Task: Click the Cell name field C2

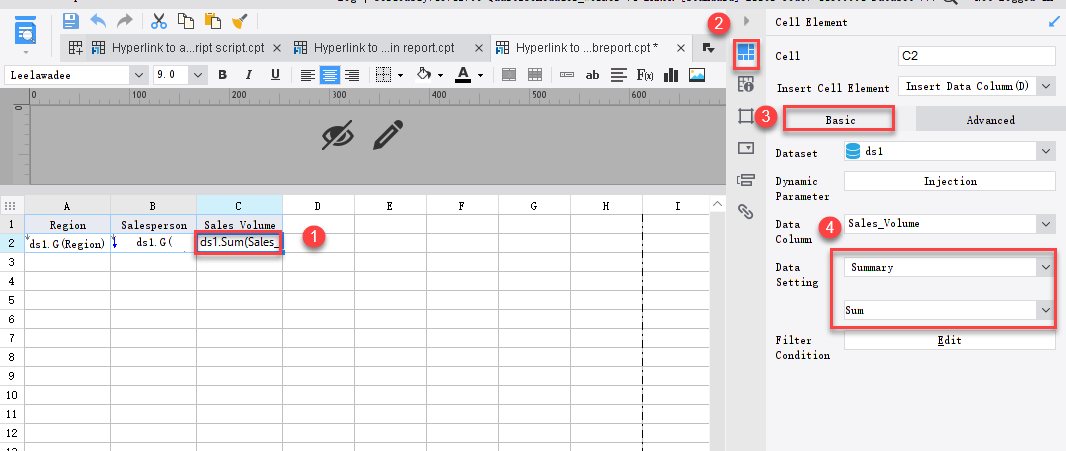Action: tap(976, 56)
